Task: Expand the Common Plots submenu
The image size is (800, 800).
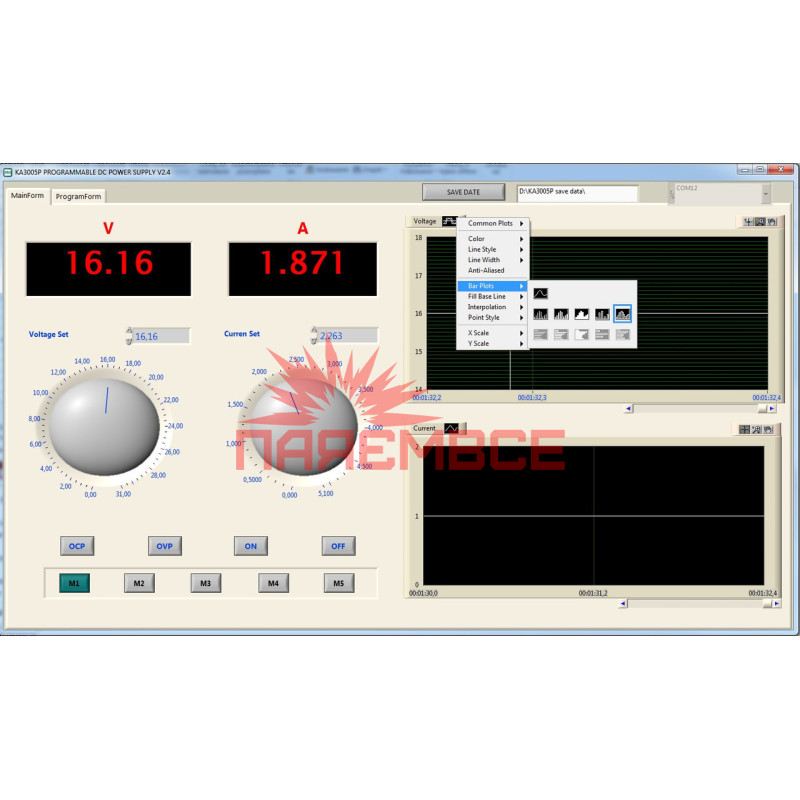Action: pos(494,223)
